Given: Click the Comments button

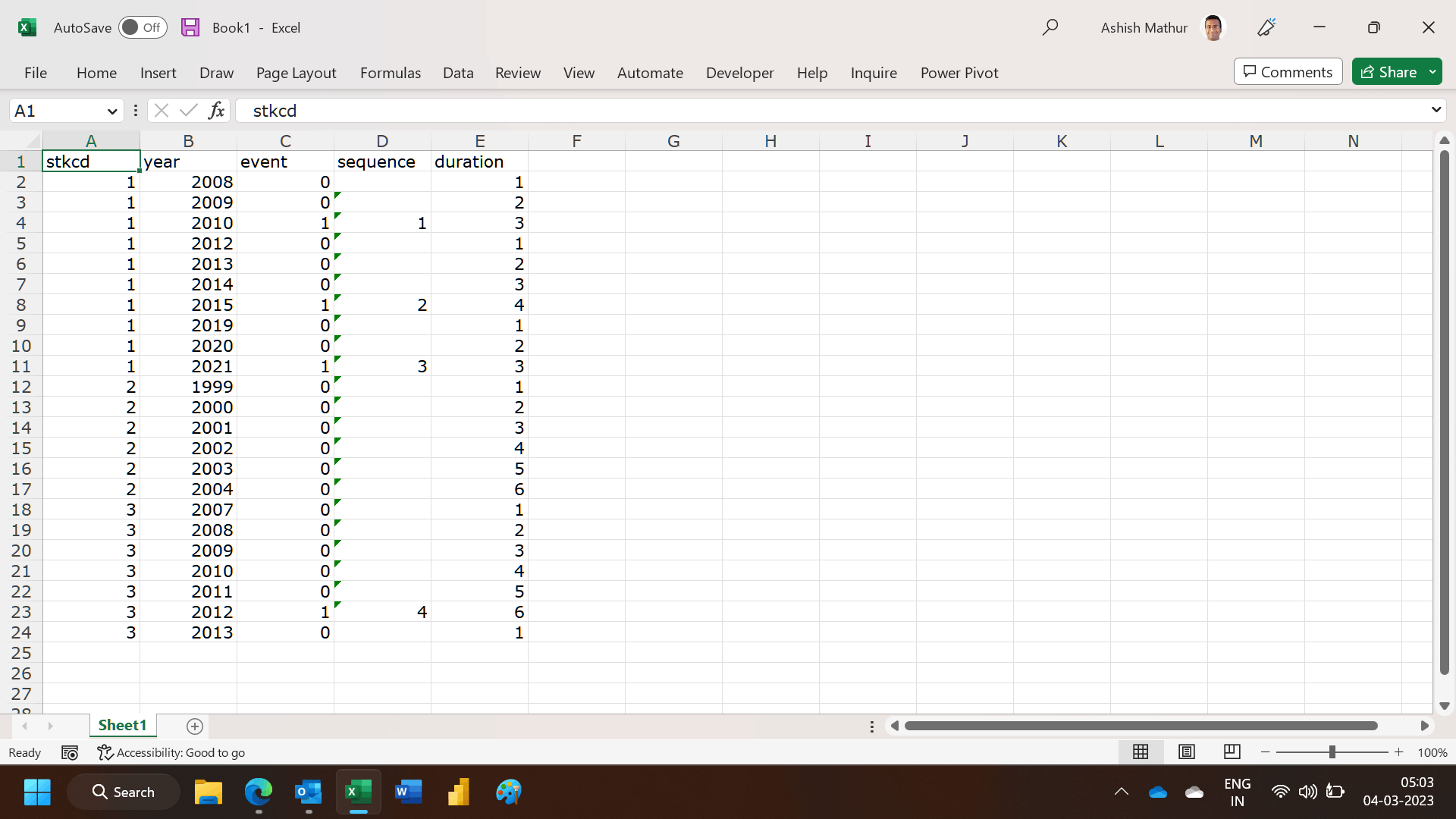Looking at the screenshot, I should click(x=1288, y=71).
